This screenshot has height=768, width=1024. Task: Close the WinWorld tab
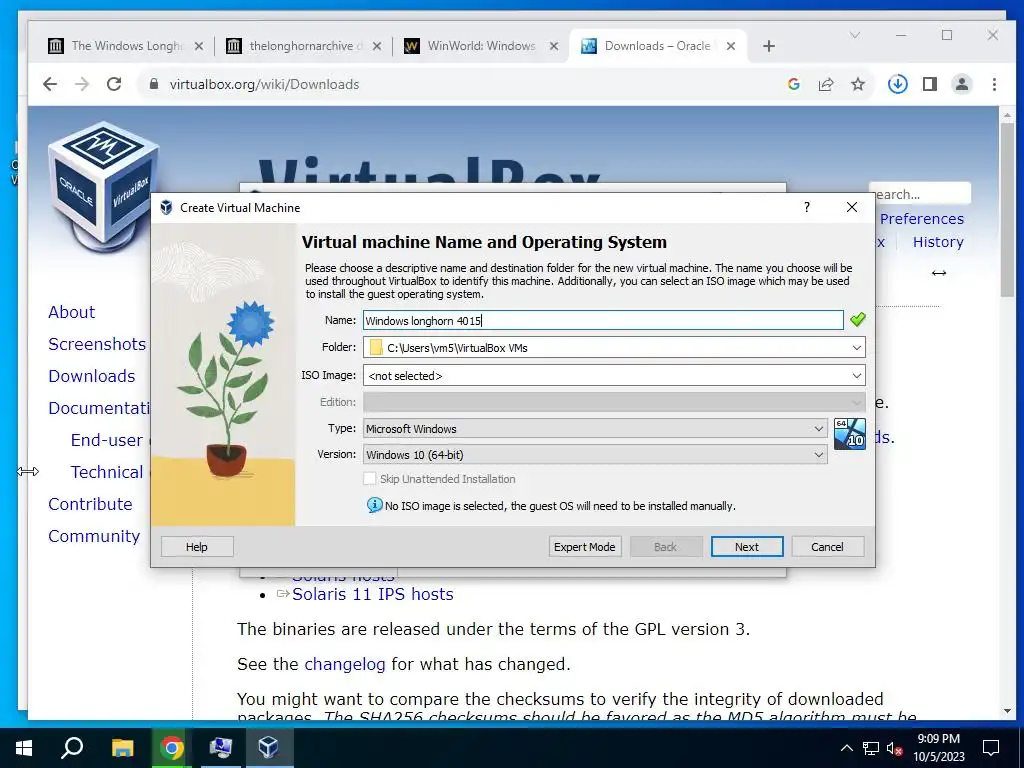[x=554, y=46]
